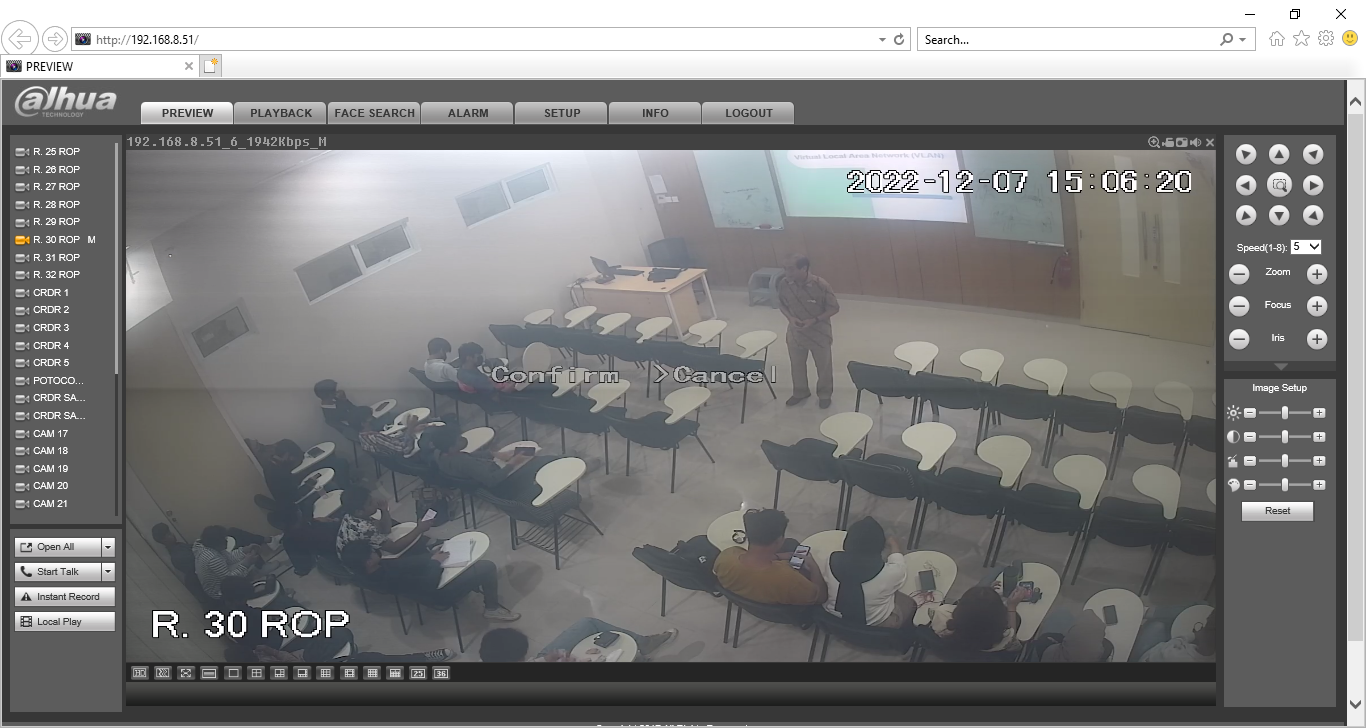Switch to four-window grid layout
The image size is (1366, 728).
click(256, 673)
